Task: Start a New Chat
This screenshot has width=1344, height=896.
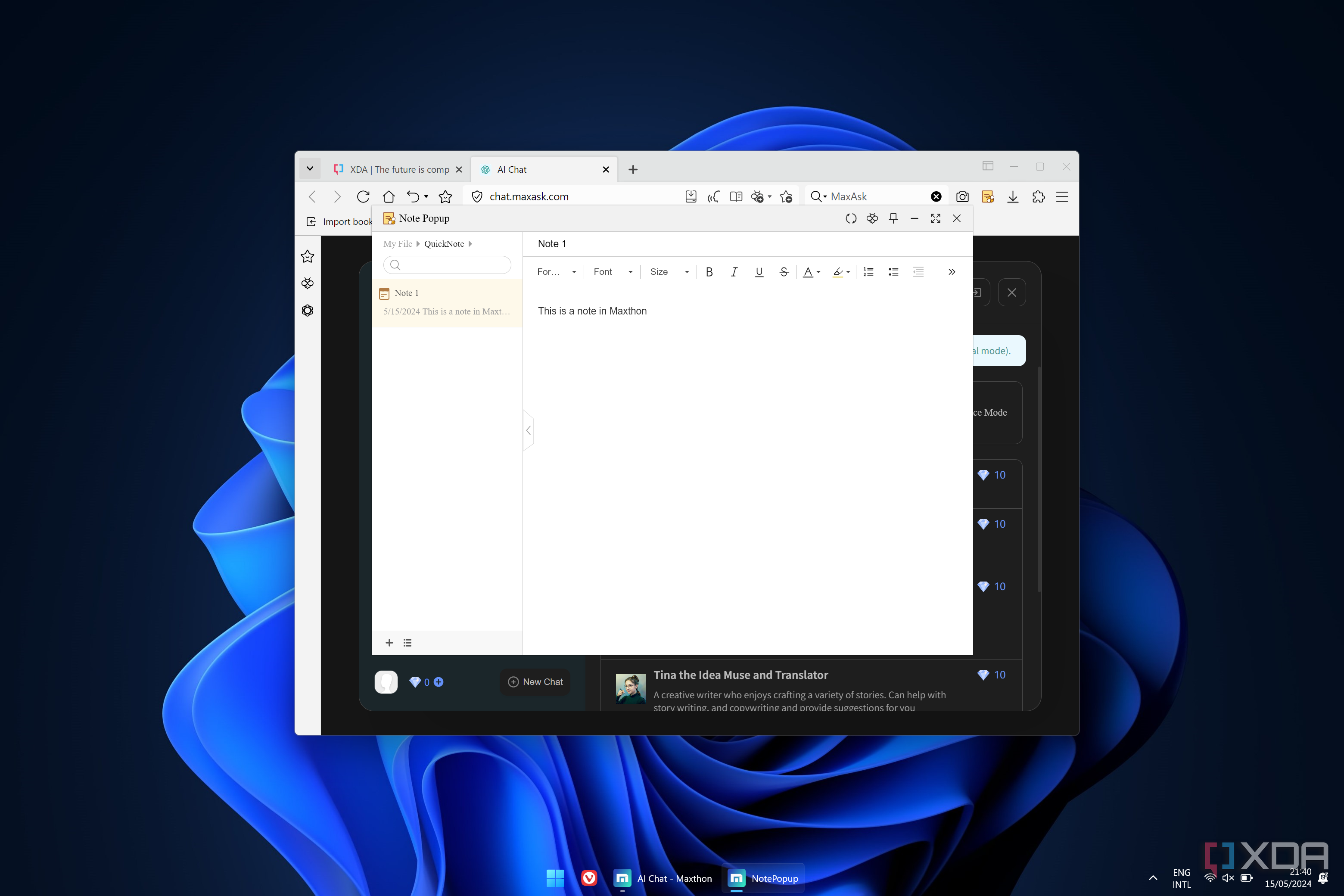Action: tap(535, 682)
